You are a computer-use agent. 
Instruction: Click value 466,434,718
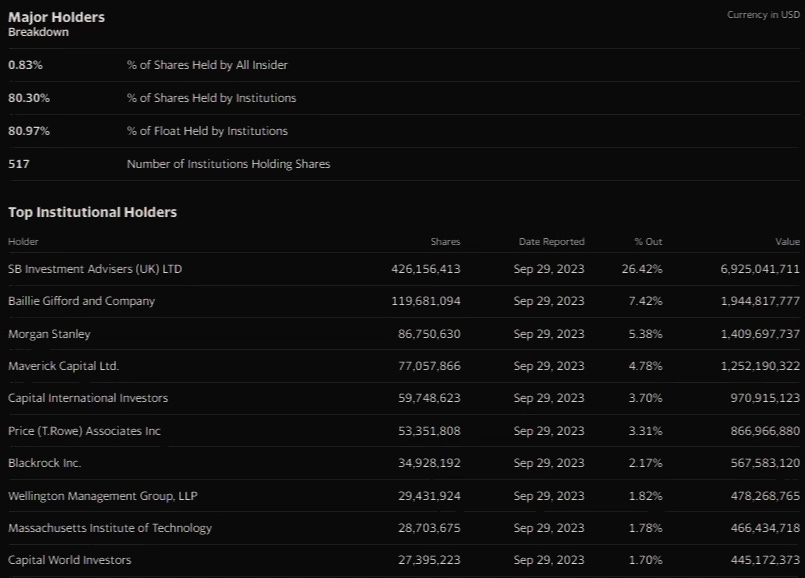coord(765,528)
